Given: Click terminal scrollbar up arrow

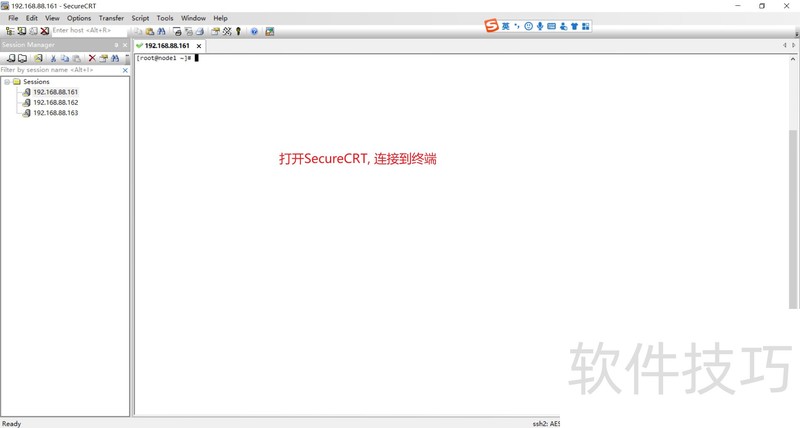Looking at the screenshot, I should point(793,59).
